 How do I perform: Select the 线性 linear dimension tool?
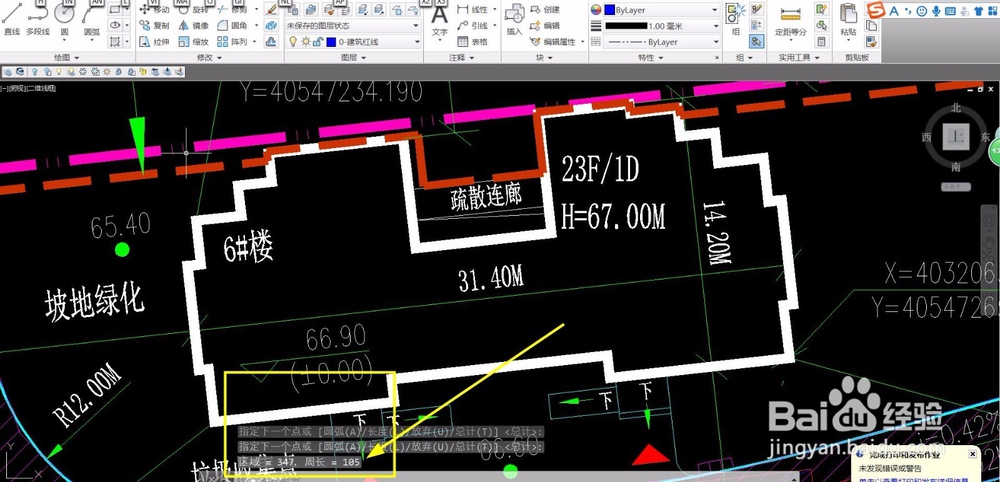point(472,10)
